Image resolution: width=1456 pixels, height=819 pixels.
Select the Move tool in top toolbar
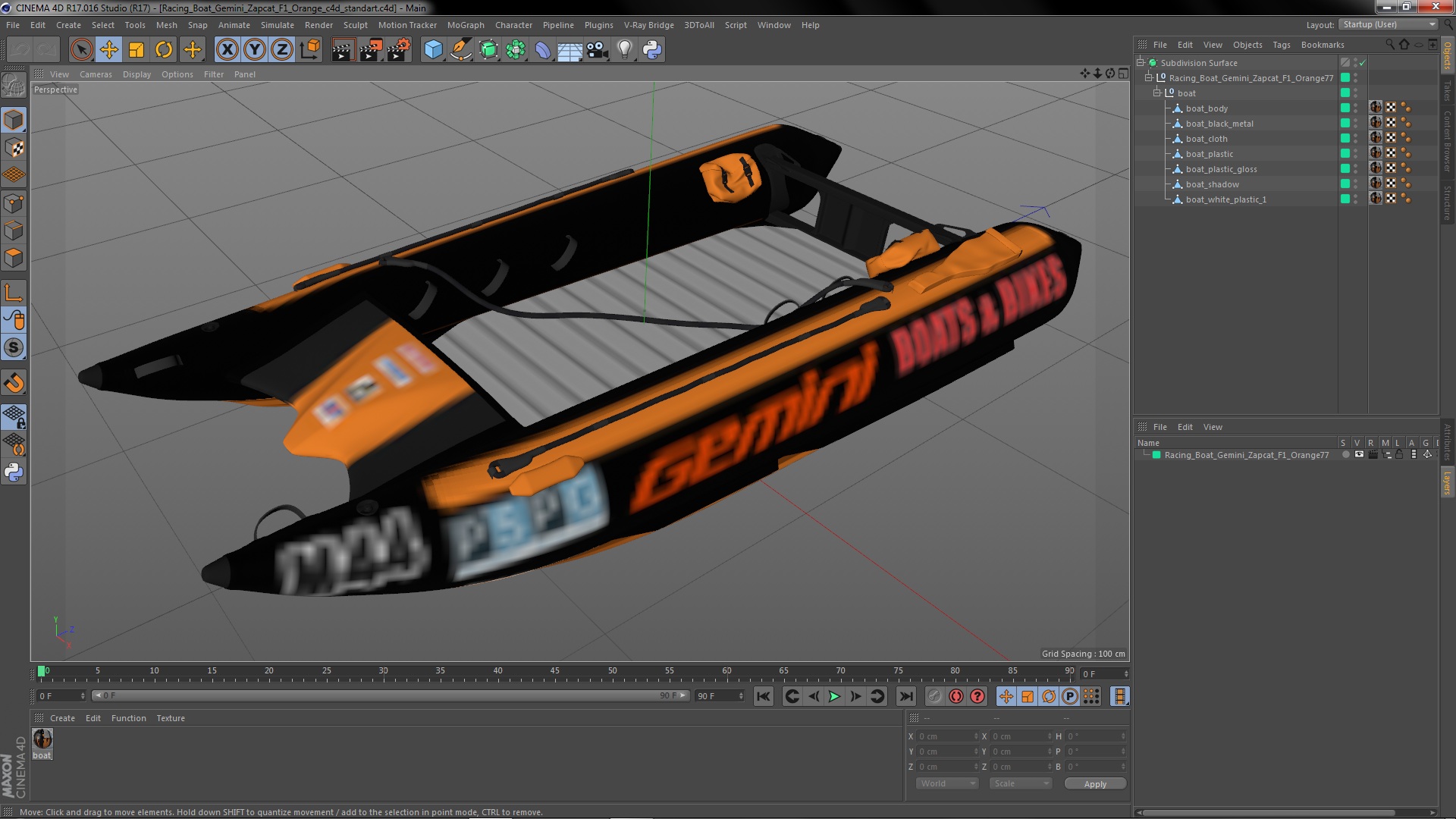[x=109, y=50]
